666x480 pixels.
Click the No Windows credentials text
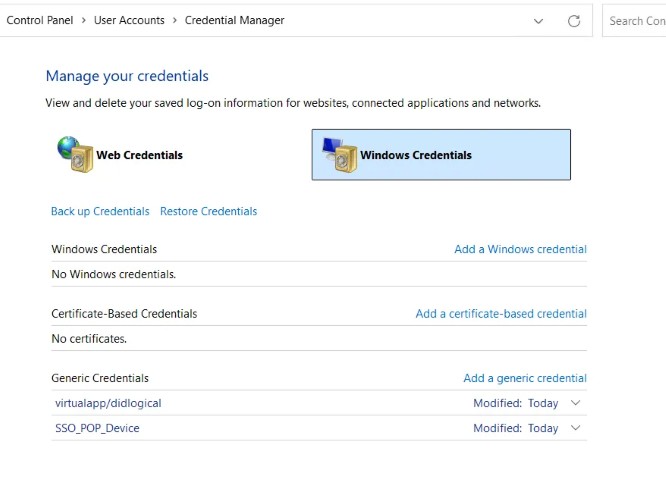point(113,274)
